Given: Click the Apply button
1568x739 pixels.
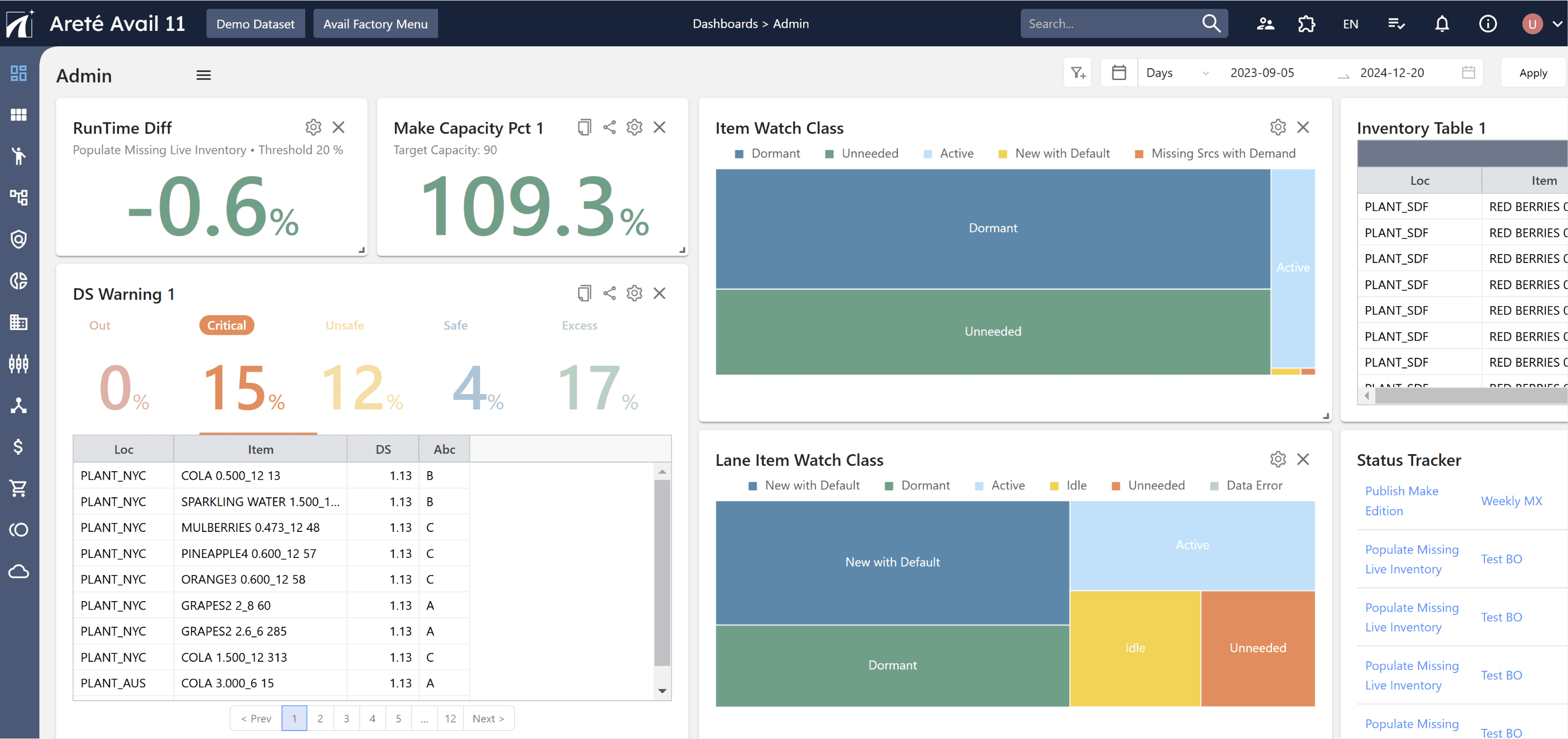Looking at the screenshot, I should point(1533,72).
